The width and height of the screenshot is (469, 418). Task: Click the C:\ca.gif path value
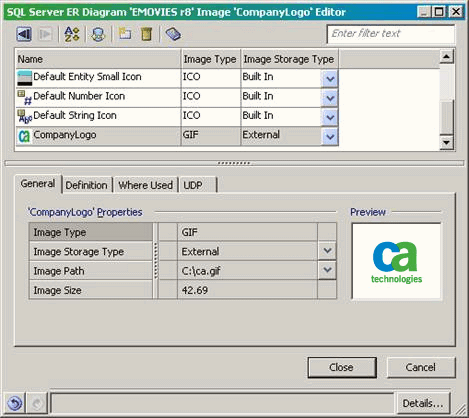tap(248, 271)
